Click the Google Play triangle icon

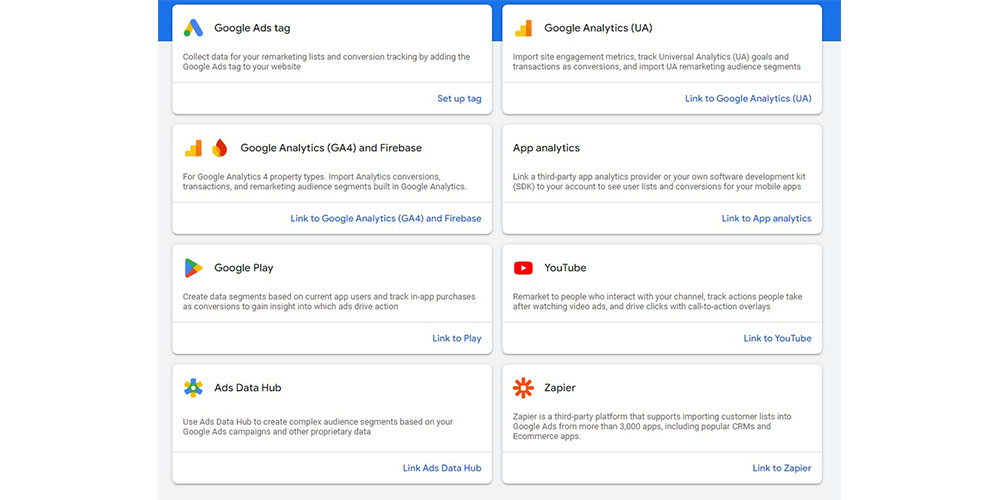[193, 268]
